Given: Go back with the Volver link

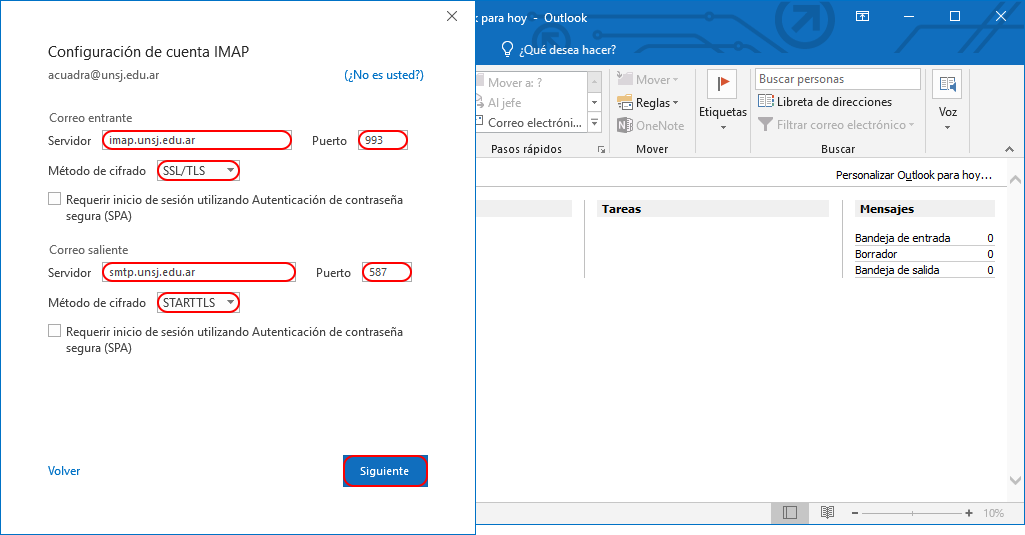Looking at the screenshot, I should coord(64,471).
